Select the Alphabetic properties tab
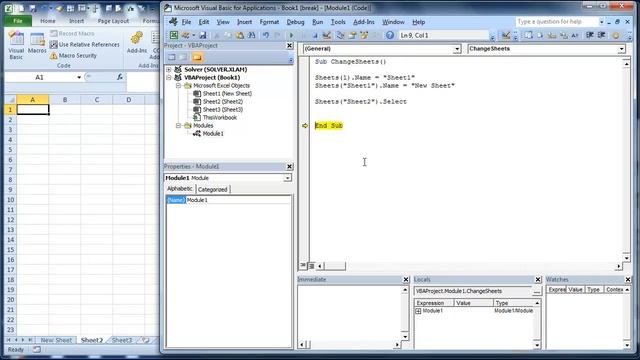The height and width of the screenshot is (360, 640). click(x=180, y=189)
